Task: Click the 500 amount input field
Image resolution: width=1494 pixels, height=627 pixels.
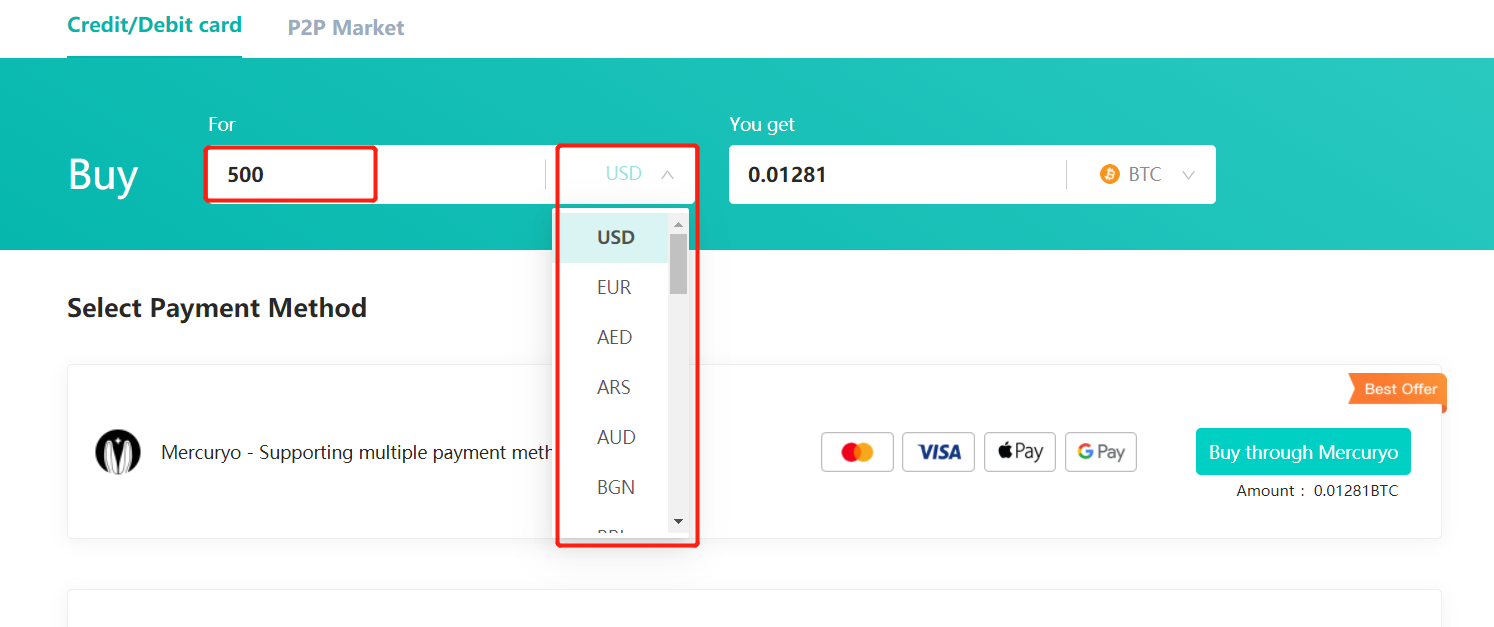Action: [x=290, y=173]
